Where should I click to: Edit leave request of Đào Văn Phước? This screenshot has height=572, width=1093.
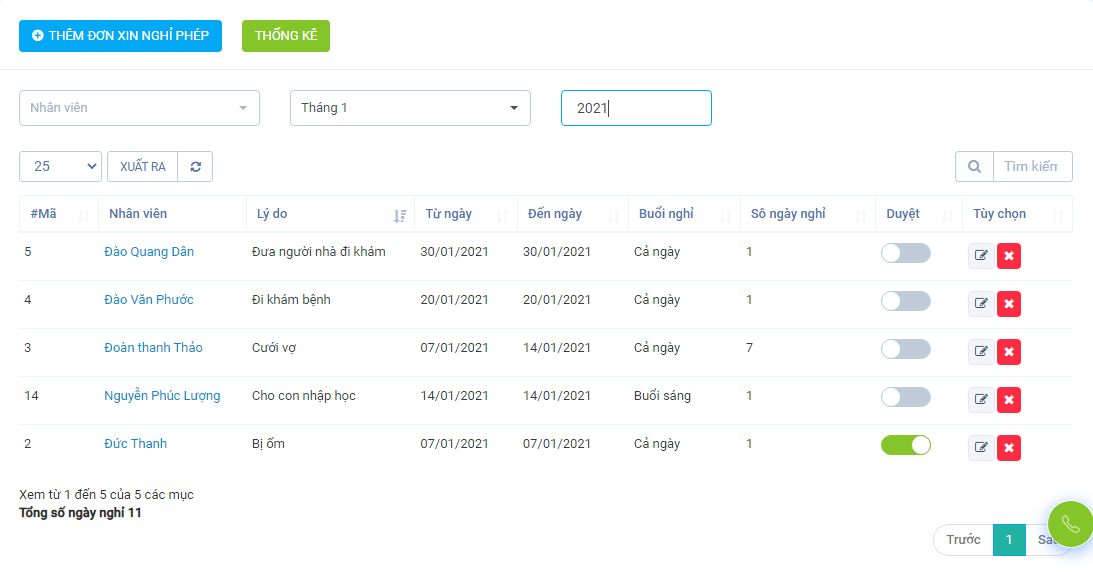(x=981, y=304)
